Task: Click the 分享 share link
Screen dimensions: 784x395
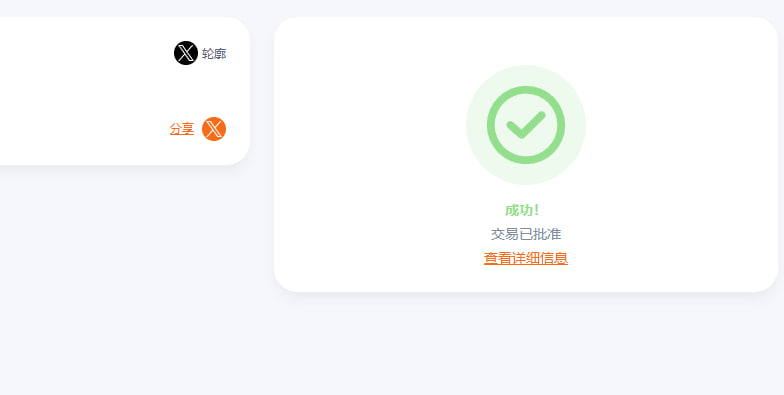Action: pyautogui.click(x=182, y=129)
